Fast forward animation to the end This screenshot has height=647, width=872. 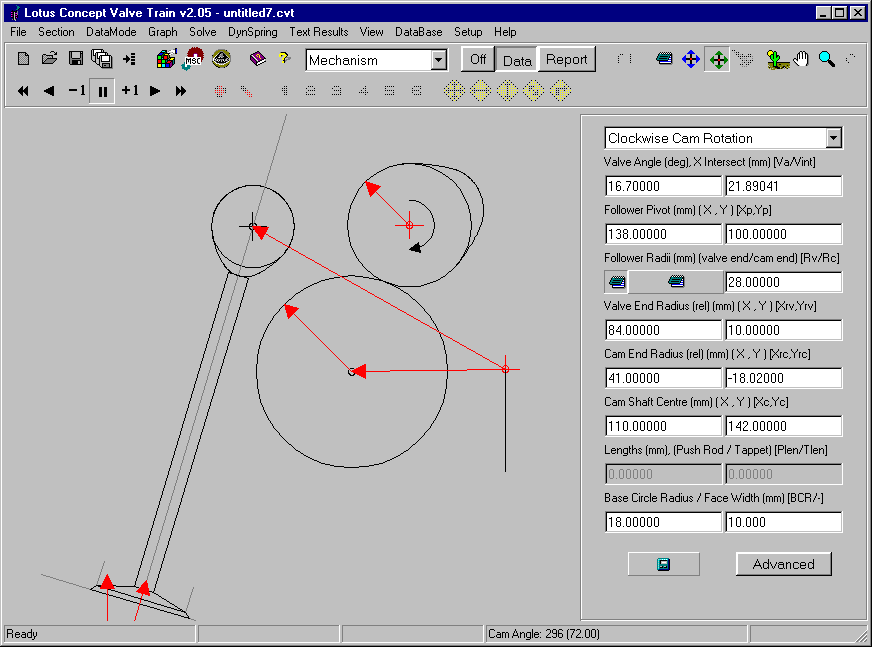pos(181,91)
